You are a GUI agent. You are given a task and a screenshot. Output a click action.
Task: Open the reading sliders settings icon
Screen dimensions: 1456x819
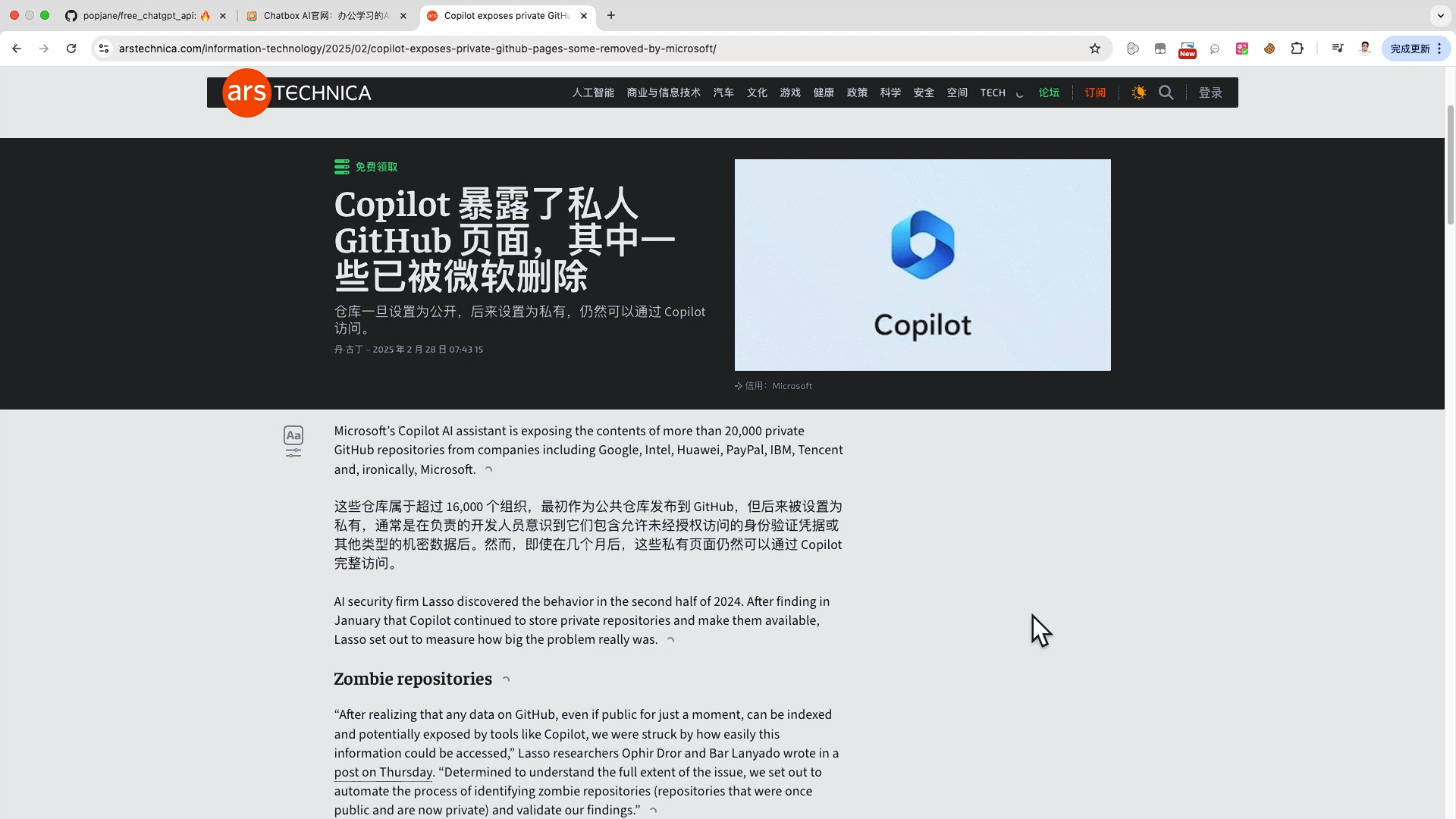click(x=293, y=453)
